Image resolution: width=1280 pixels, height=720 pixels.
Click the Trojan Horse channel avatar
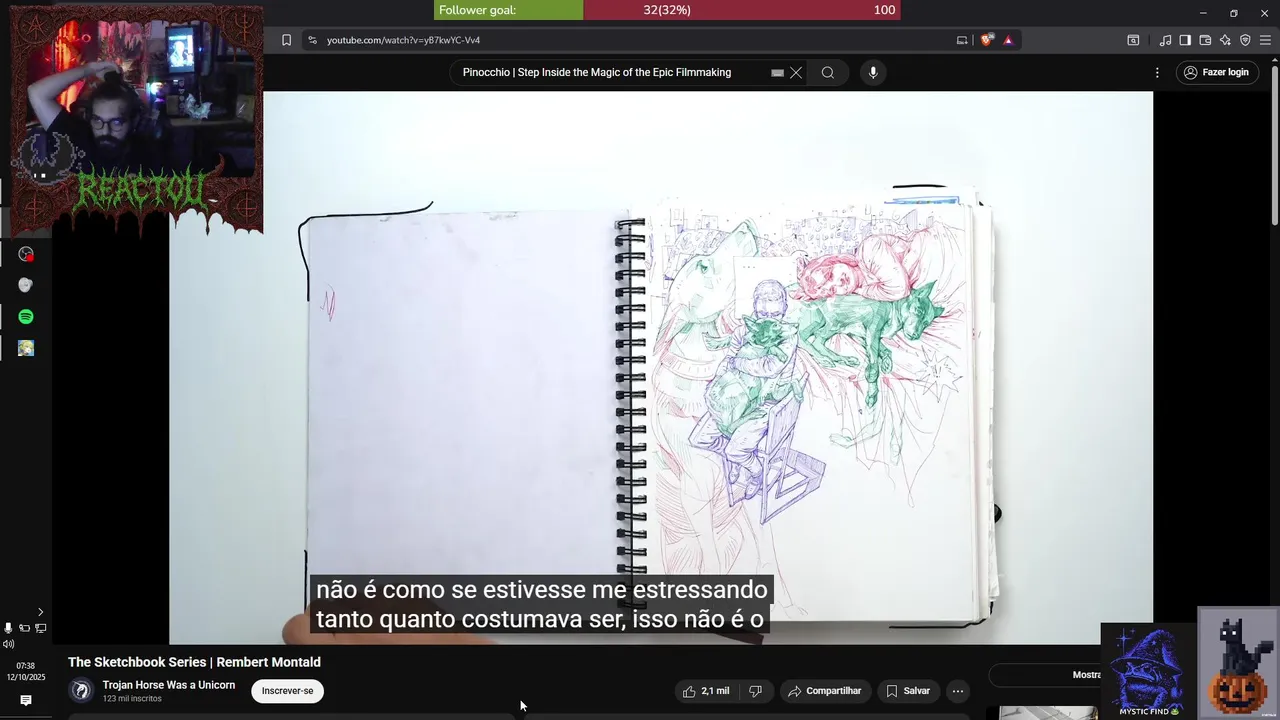[x=81, y=691]
